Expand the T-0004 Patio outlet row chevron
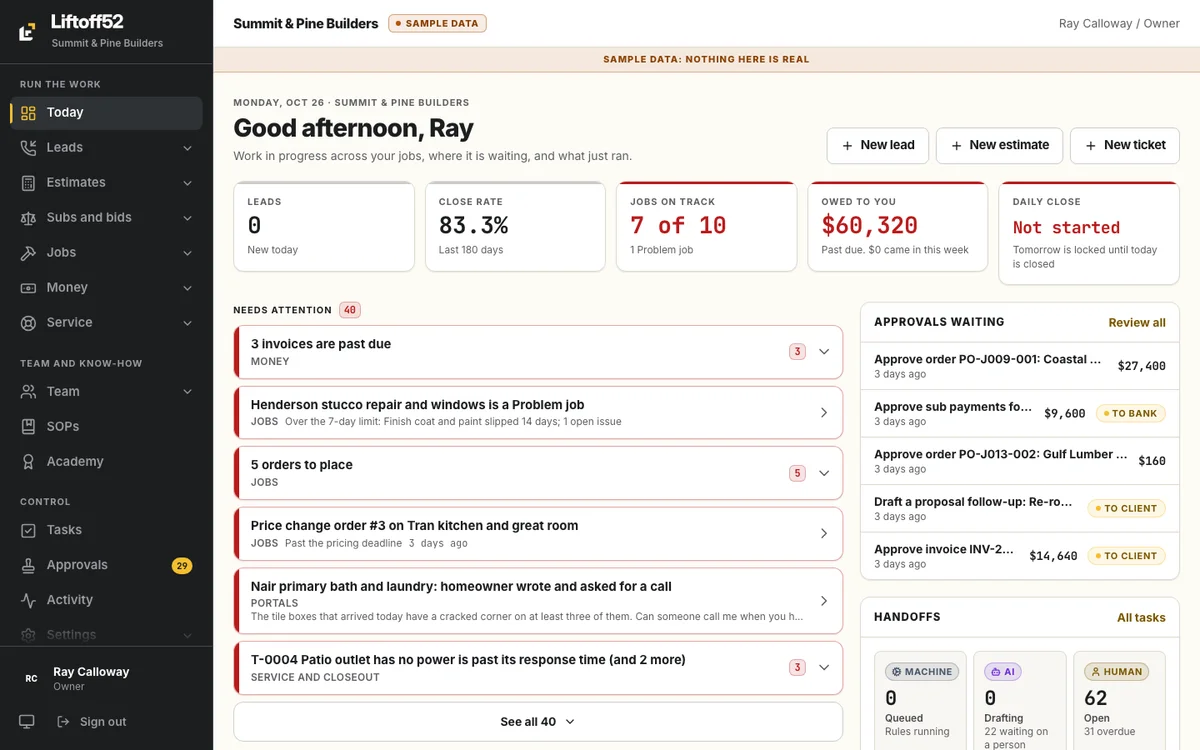Screen dimensions: 1200x750 tap(824, 668)
